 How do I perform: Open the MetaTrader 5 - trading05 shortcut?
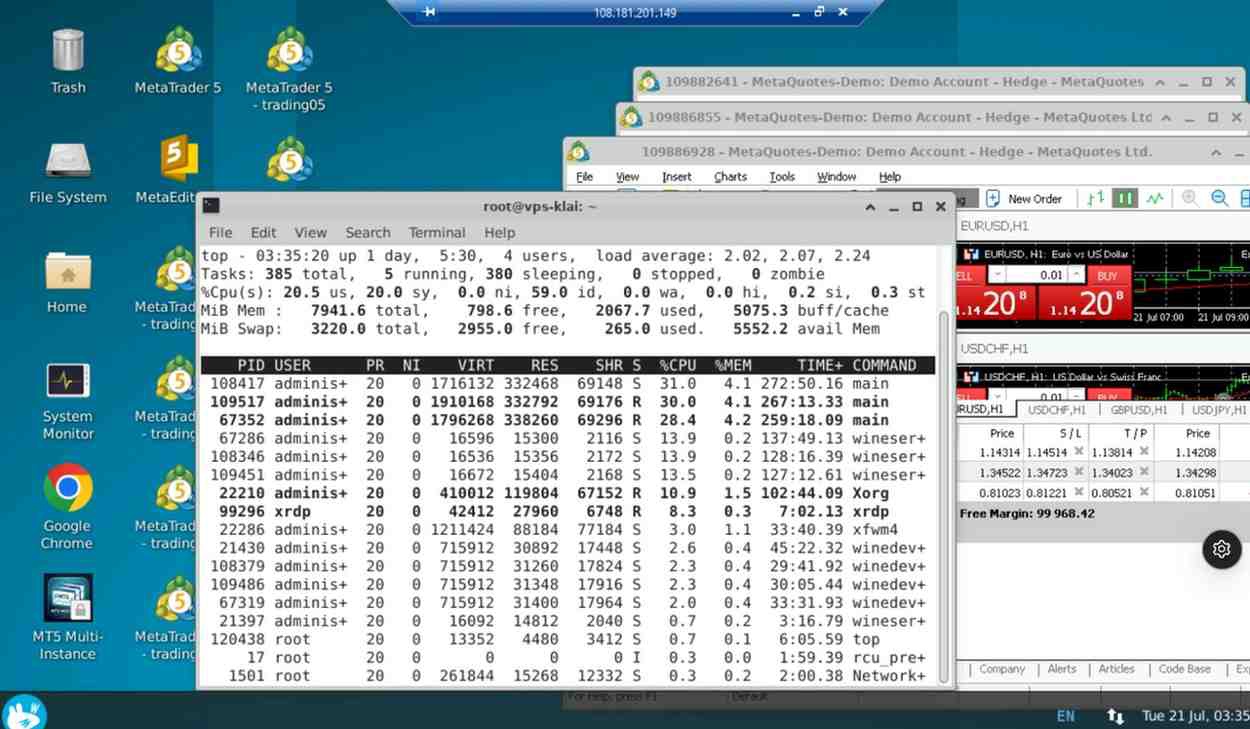289,68
